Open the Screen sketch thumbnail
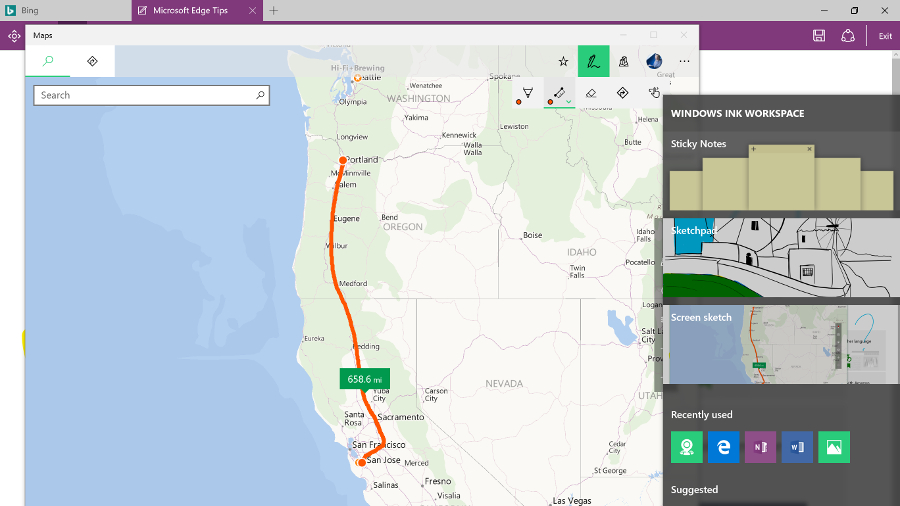The image size is (900, 506). (x=781, y=344)
